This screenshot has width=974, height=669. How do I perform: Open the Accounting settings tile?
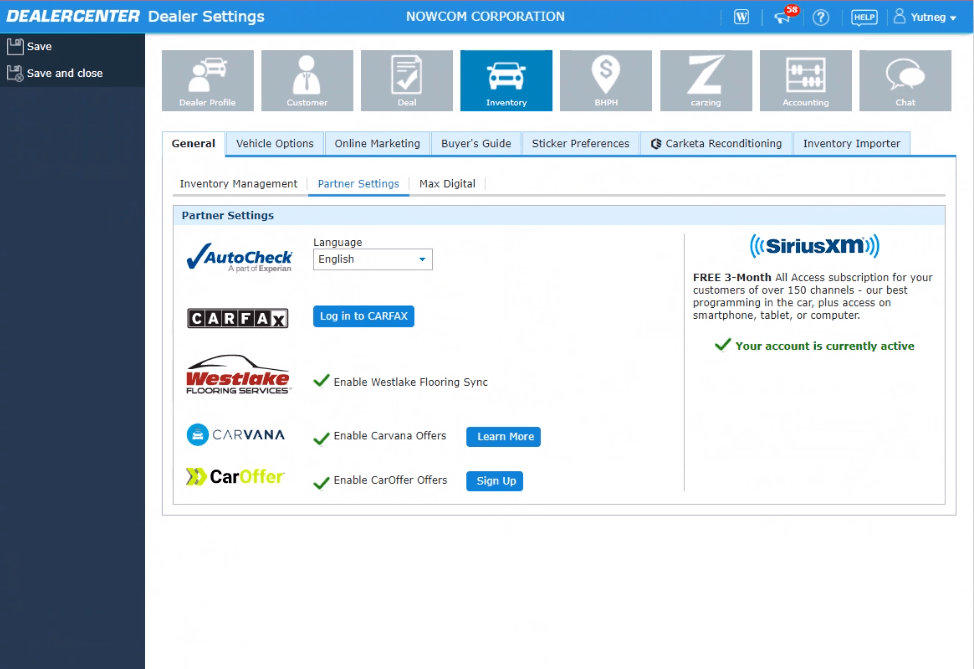tap(806, 81)
